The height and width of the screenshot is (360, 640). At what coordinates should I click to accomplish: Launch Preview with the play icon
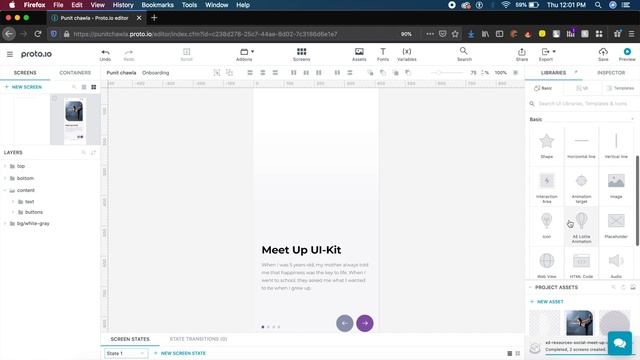point(627,51)
